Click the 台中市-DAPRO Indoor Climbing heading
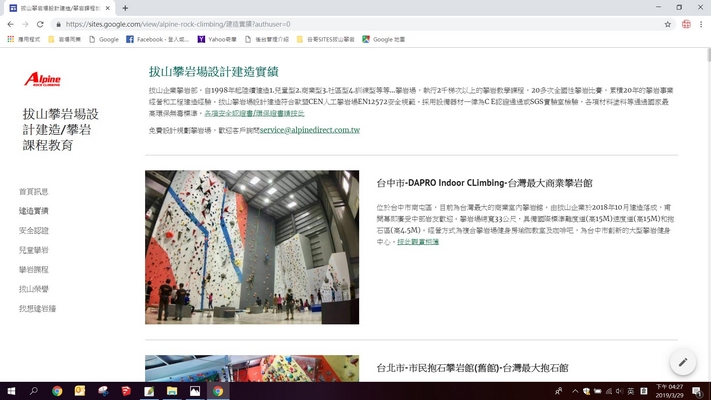The image size is (711, 400). pos(484,183)
